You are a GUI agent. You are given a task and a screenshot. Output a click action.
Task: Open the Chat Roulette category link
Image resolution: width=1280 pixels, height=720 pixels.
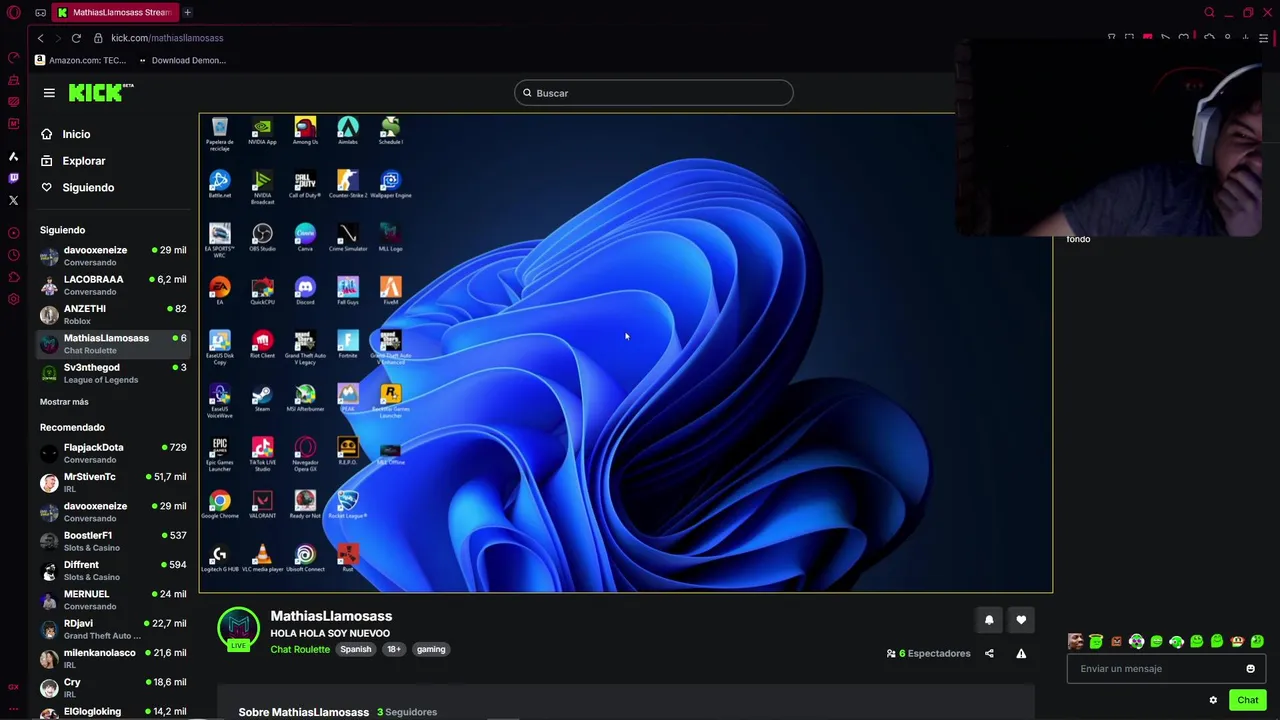[300, 650]
